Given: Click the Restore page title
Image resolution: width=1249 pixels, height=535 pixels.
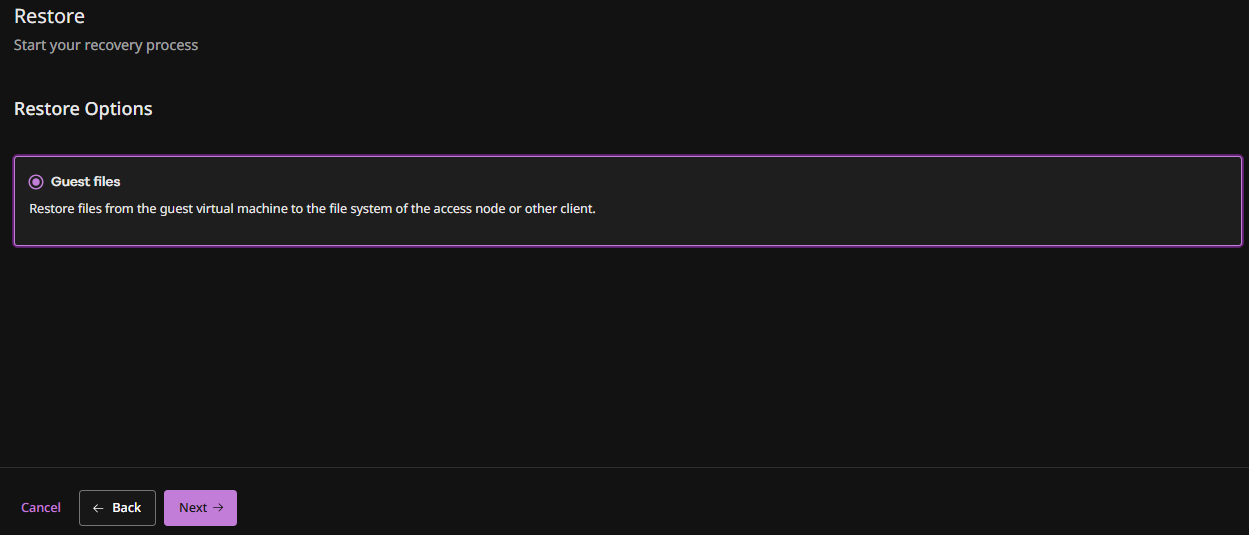Looking at the screenshot, I should 49,16.
